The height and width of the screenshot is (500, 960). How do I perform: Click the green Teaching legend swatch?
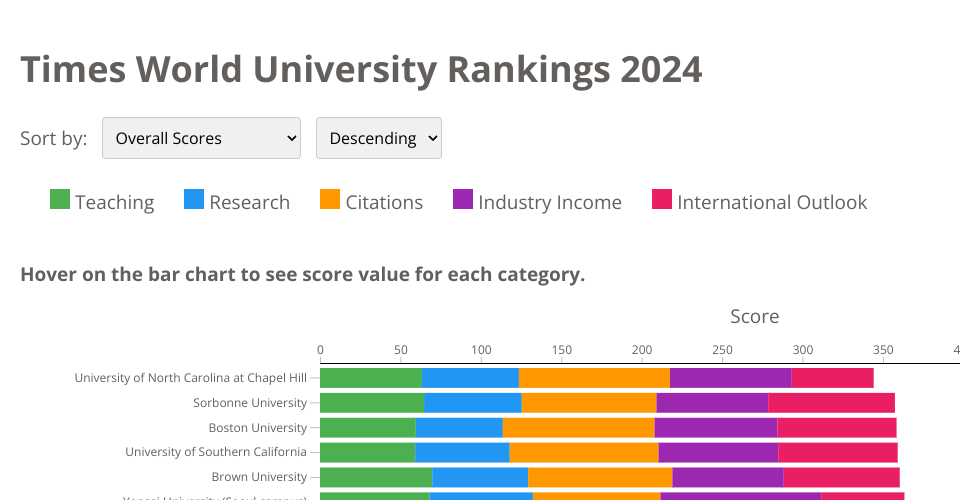[60, 200]
